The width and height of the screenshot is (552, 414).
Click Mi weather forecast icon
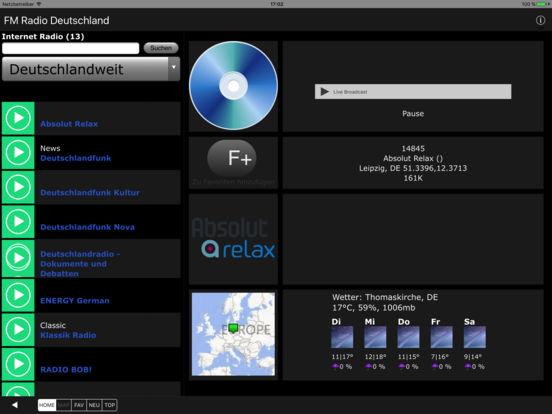click(375, 337)
